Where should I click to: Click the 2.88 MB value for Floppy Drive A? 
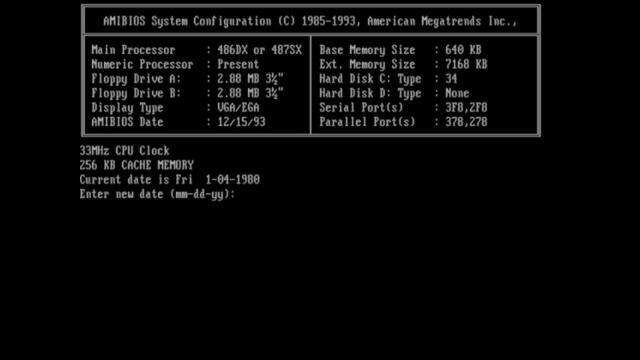click(250, 79)
